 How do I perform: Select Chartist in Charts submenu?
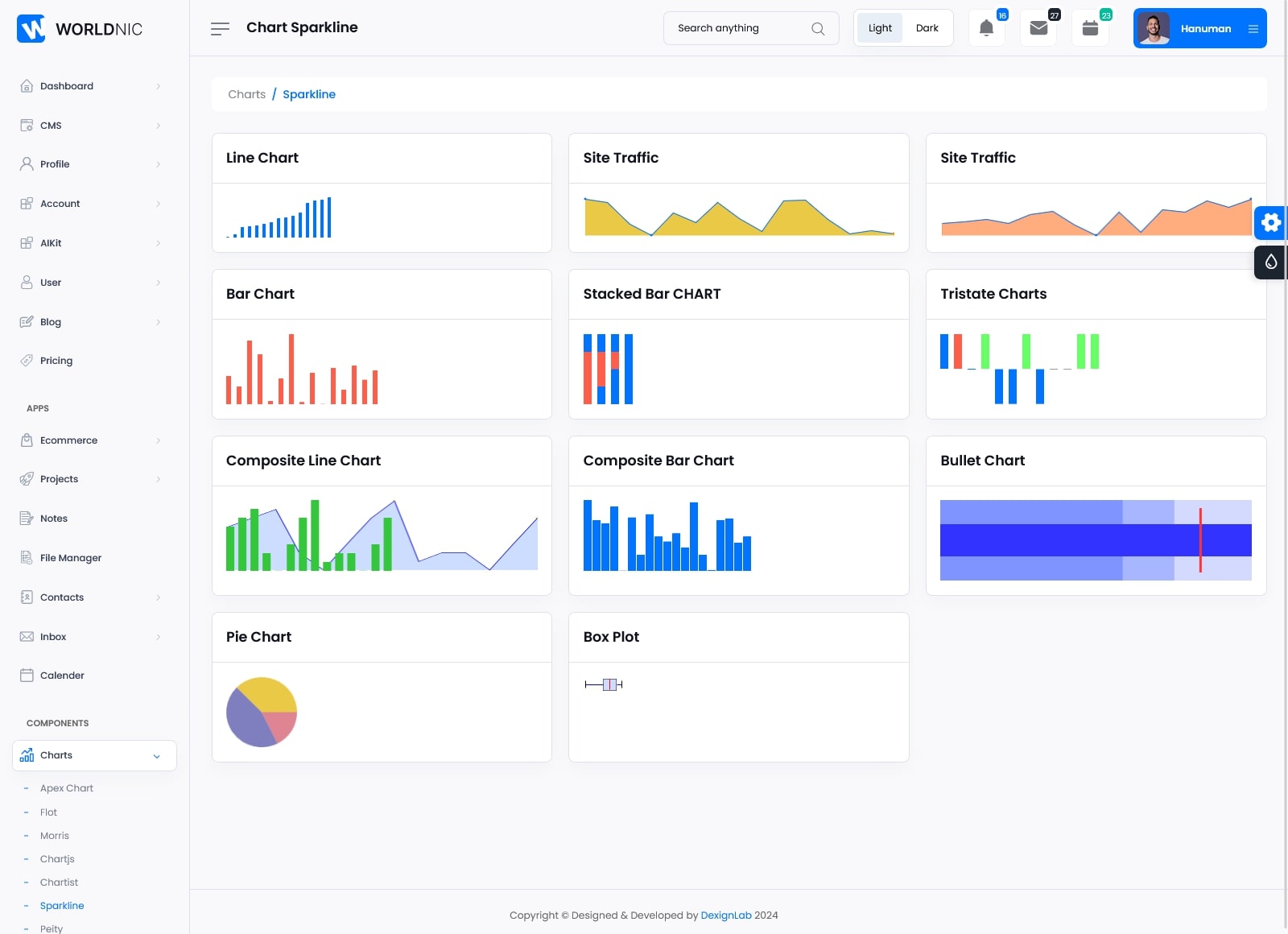coord(59,882)
